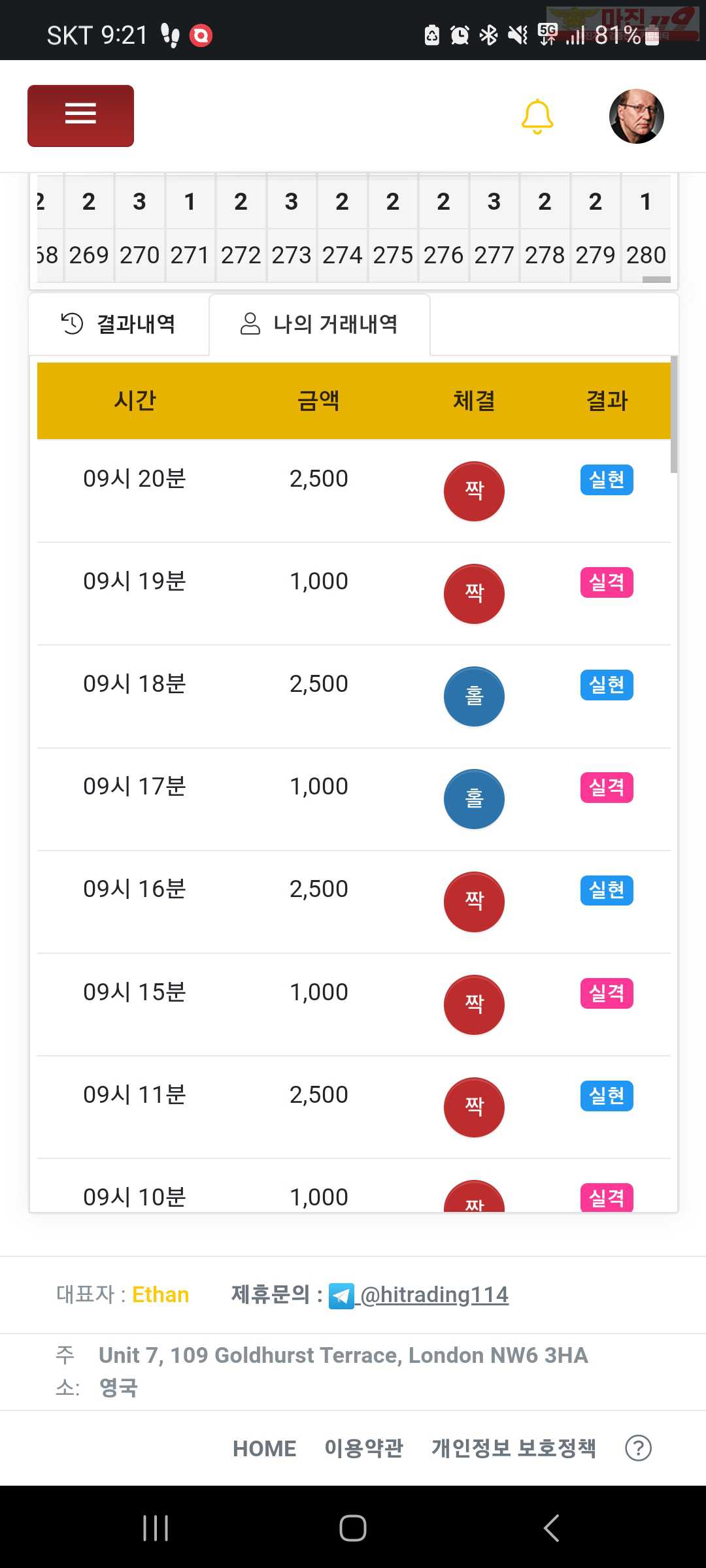
Task: Click the blue 홀 badge at 09시 17분
Action: (474, 799)
